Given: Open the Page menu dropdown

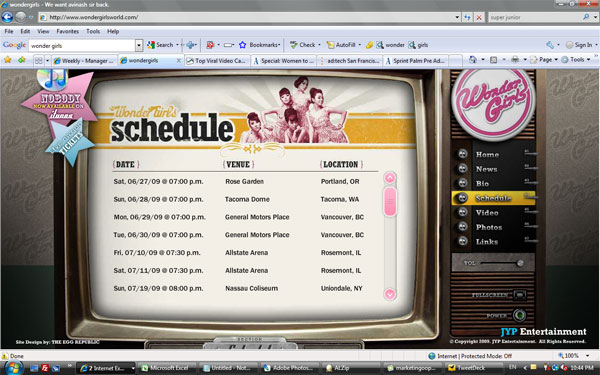Looking at the screenshot, I should 544,60.
